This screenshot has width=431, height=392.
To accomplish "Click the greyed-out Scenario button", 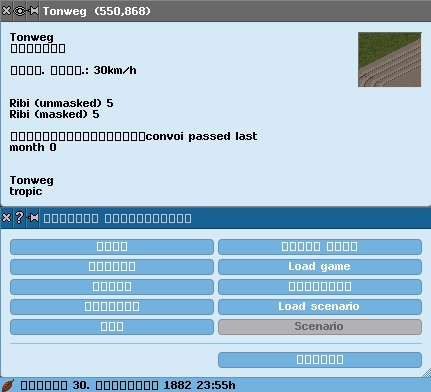I will pyautogui.click(x=320, y=327).
